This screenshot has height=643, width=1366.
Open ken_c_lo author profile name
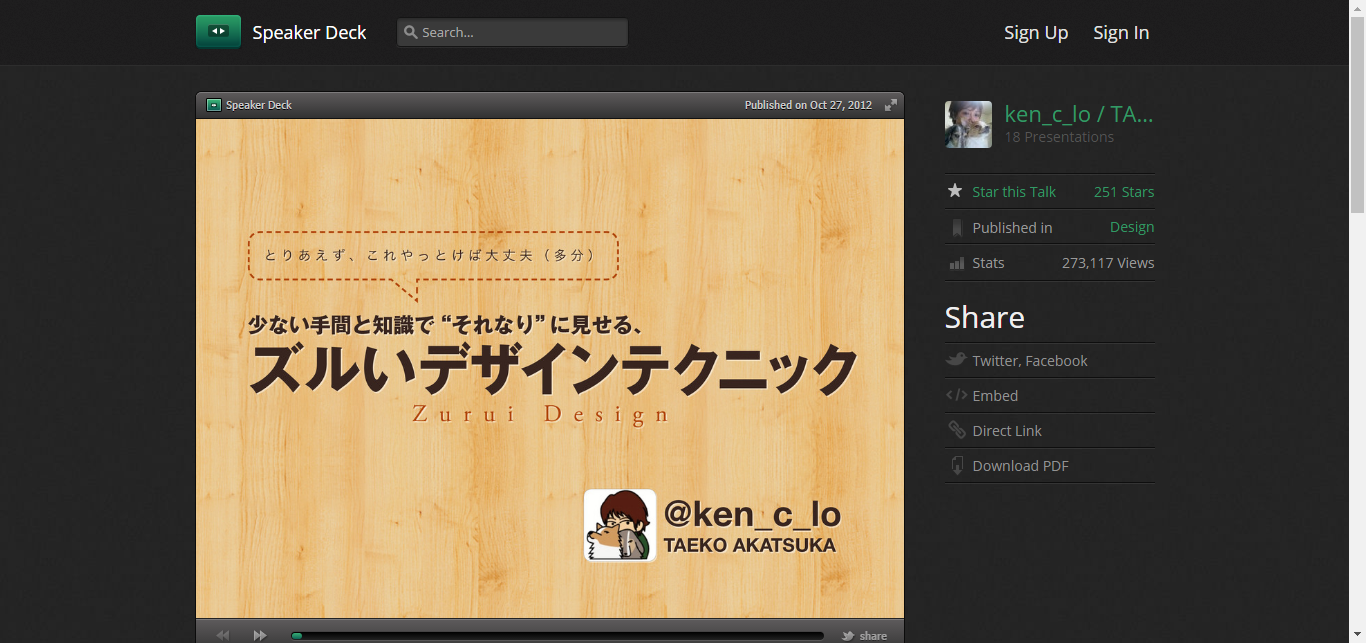coord(1078,114)
